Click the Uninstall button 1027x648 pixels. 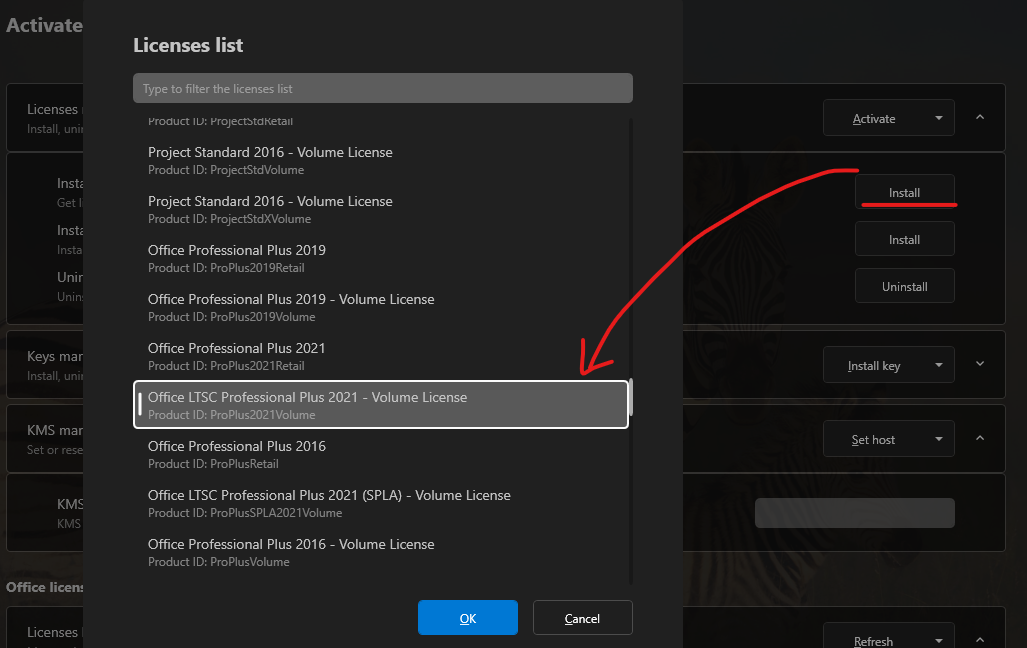pos(904,286)
